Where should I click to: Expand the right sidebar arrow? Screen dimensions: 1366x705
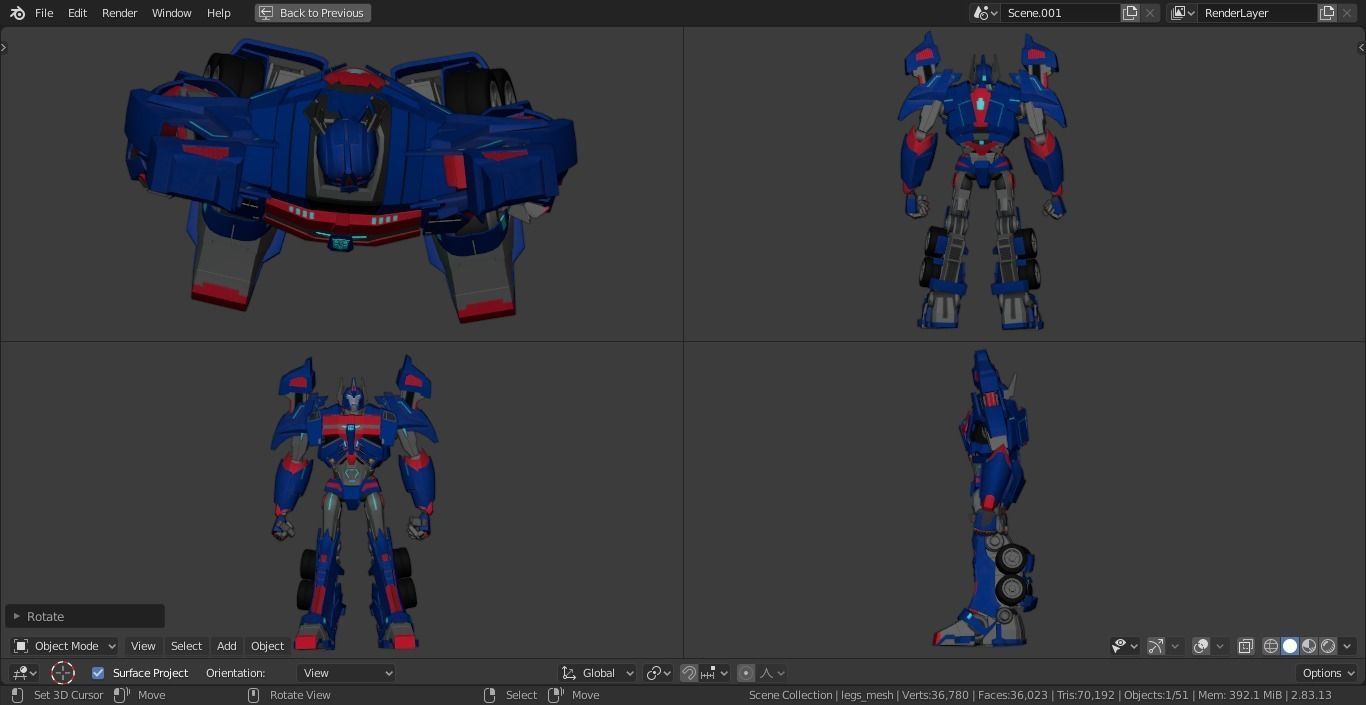click(x=1361, y=47)
